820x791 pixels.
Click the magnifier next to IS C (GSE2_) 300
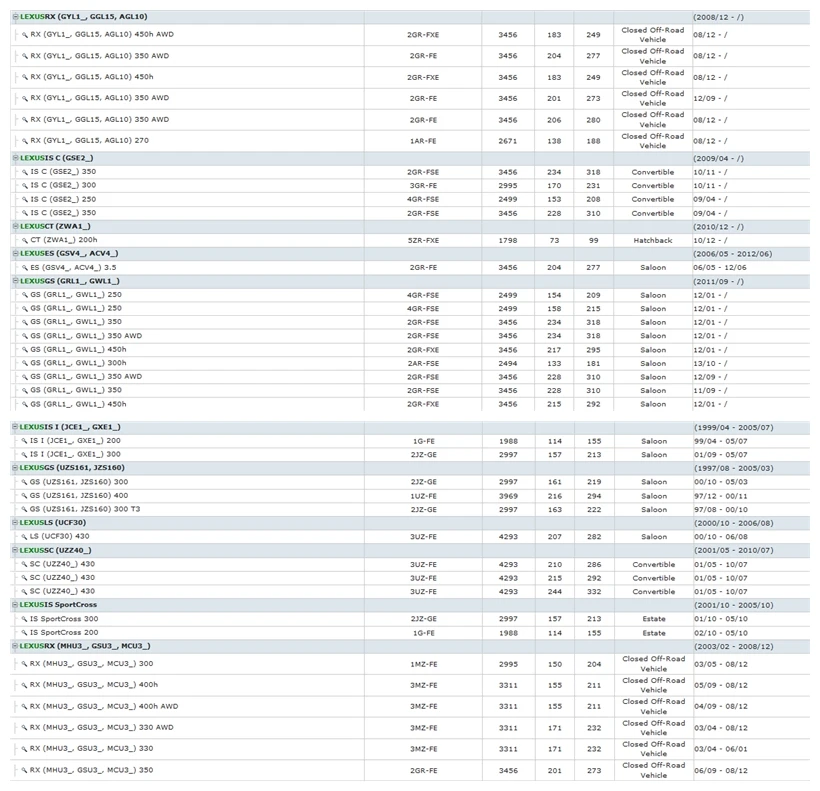tap(25, 186)
